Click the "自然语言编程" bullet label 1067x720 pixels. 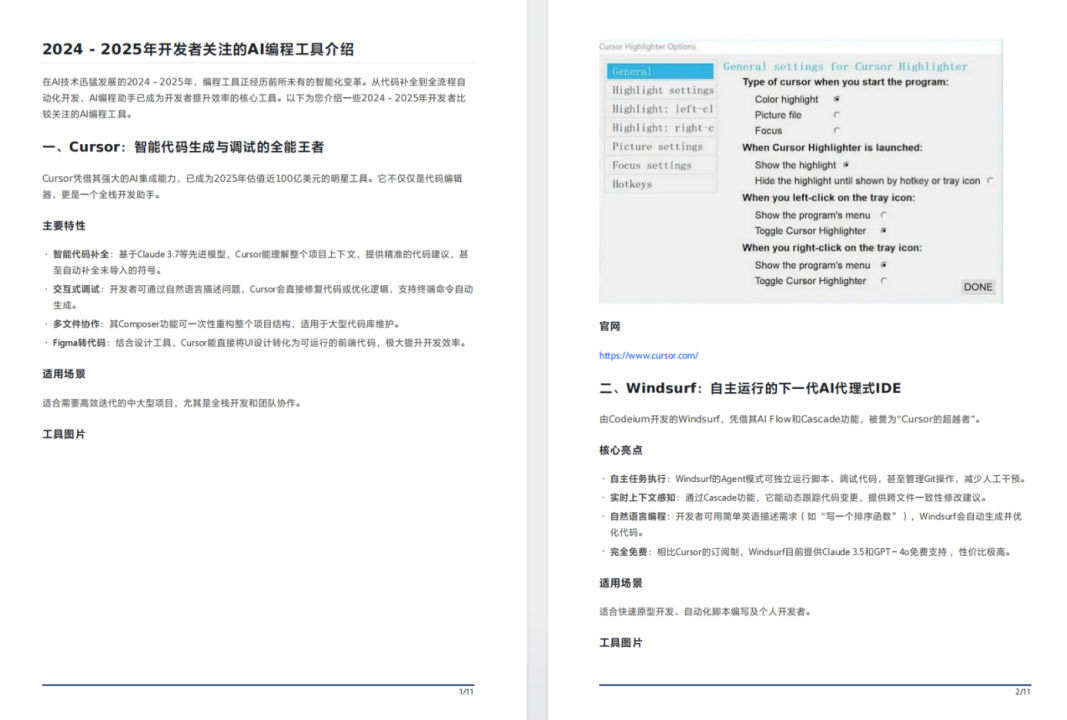(638, 517)
